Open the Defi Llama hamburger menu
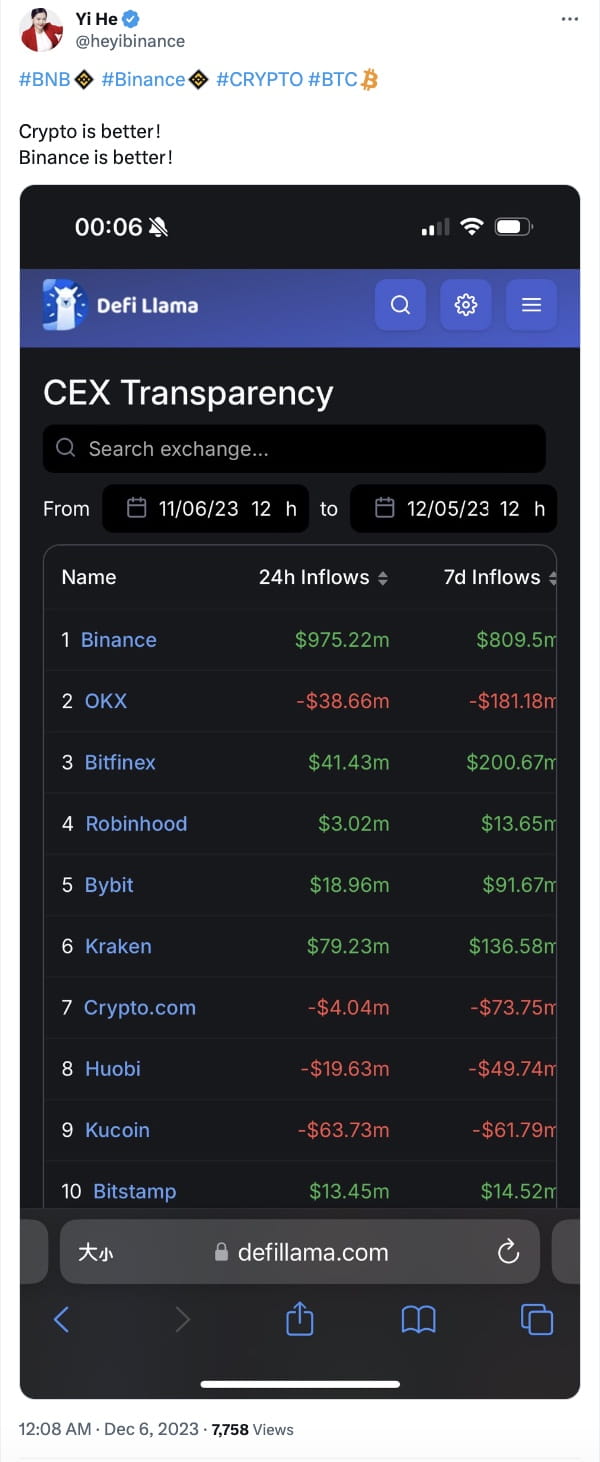Image resolution: width=600 pixels, height=1462 pixels. pos(531,305)
